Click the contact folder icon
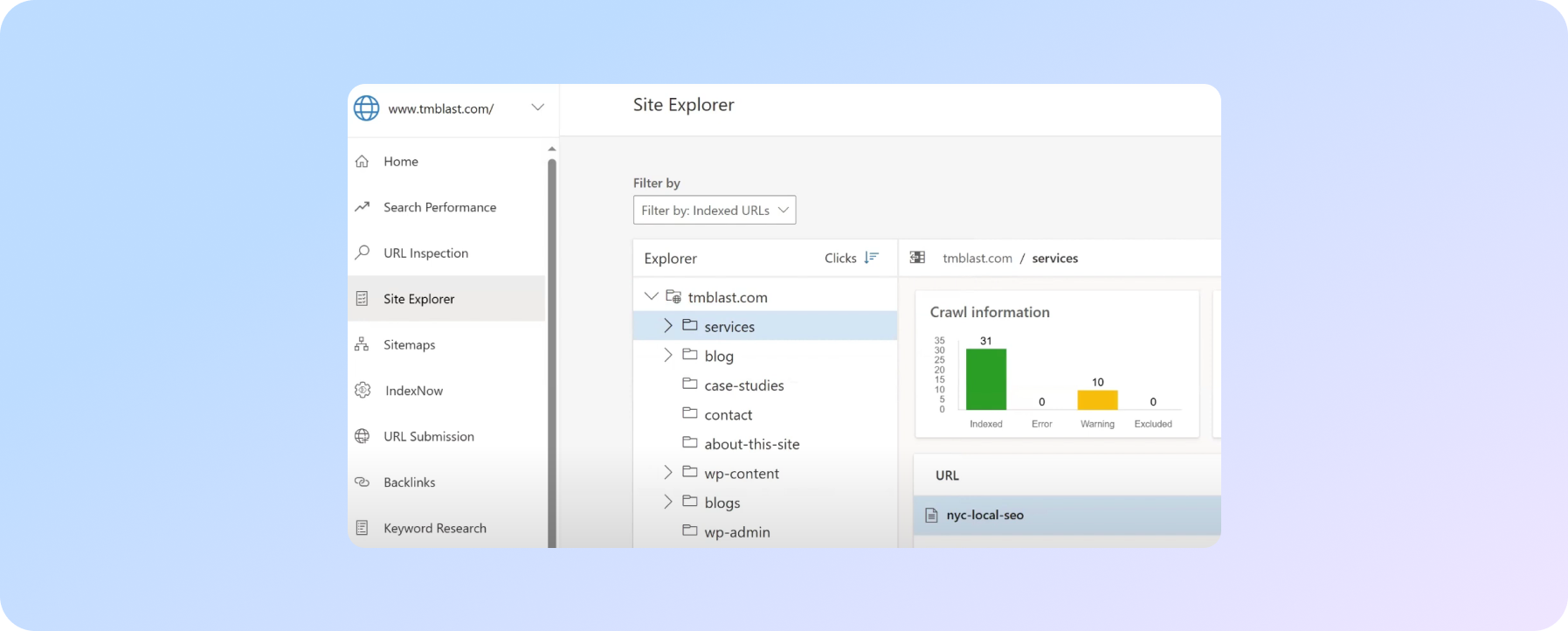 (x=690, y=413)
